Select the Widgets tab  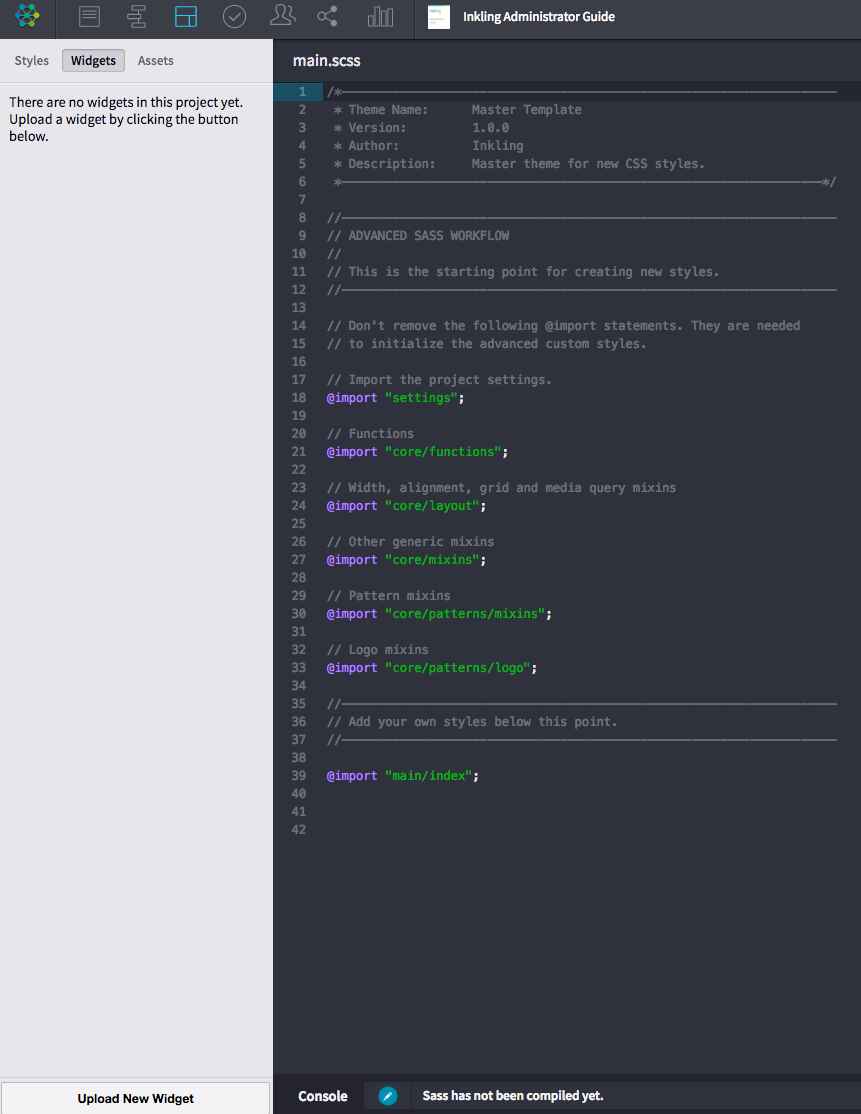[x=93, y=60]
